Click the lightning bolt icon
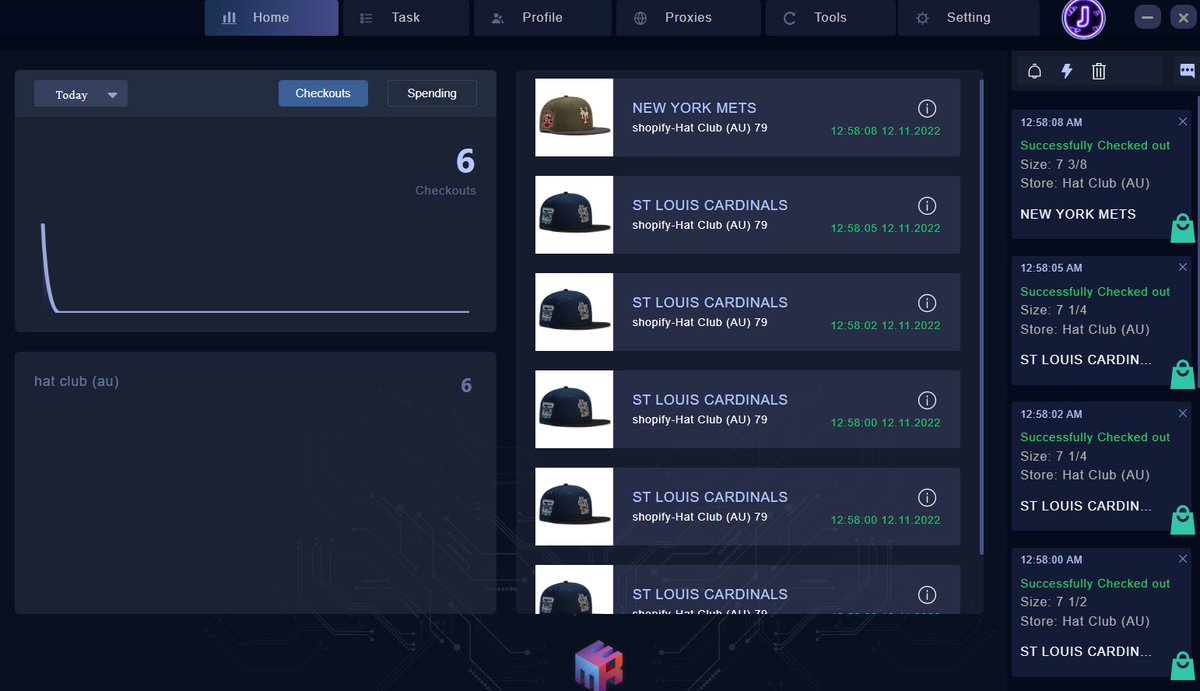 tap(1067, 71)
